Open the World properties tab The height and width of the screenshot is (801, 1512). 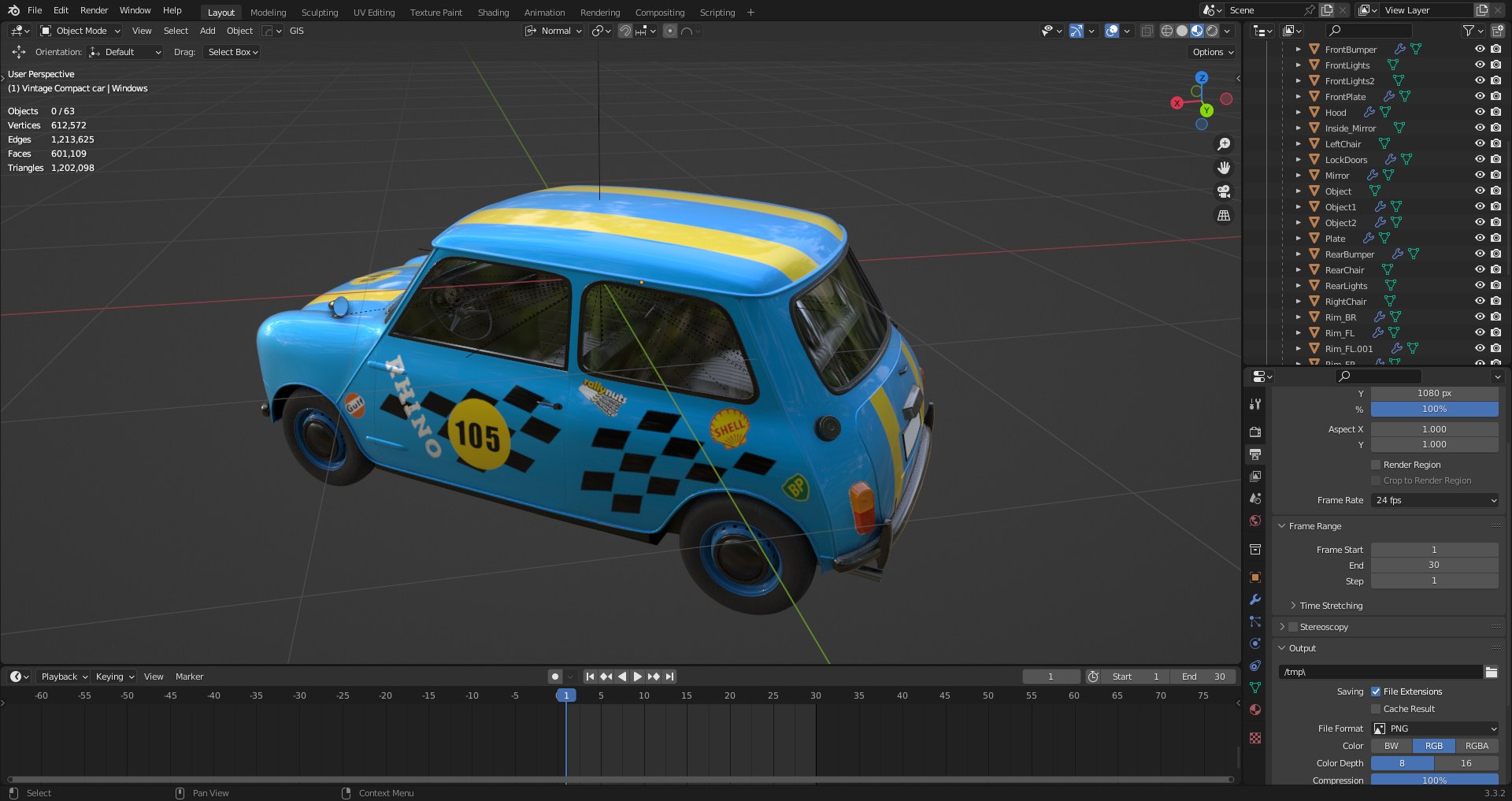1255,521
